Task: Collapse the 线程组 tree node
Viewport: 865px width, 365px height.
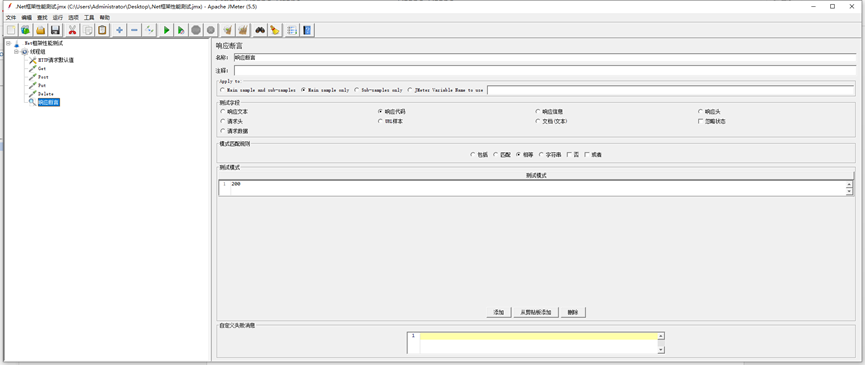Action: 17,51
